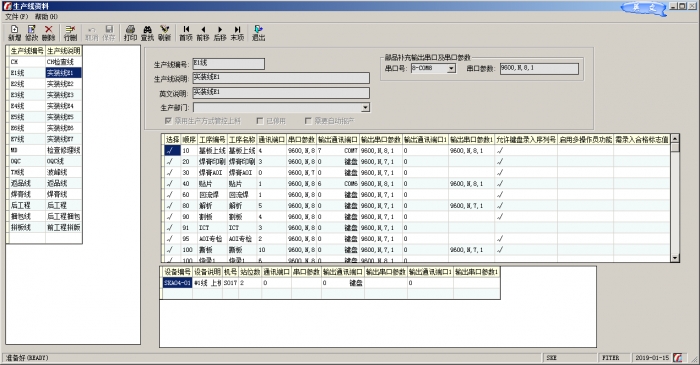Jump to first record with 首项 icon
Image resolution: width=700 pixels, height=365 pixels.
coord(186,33)
